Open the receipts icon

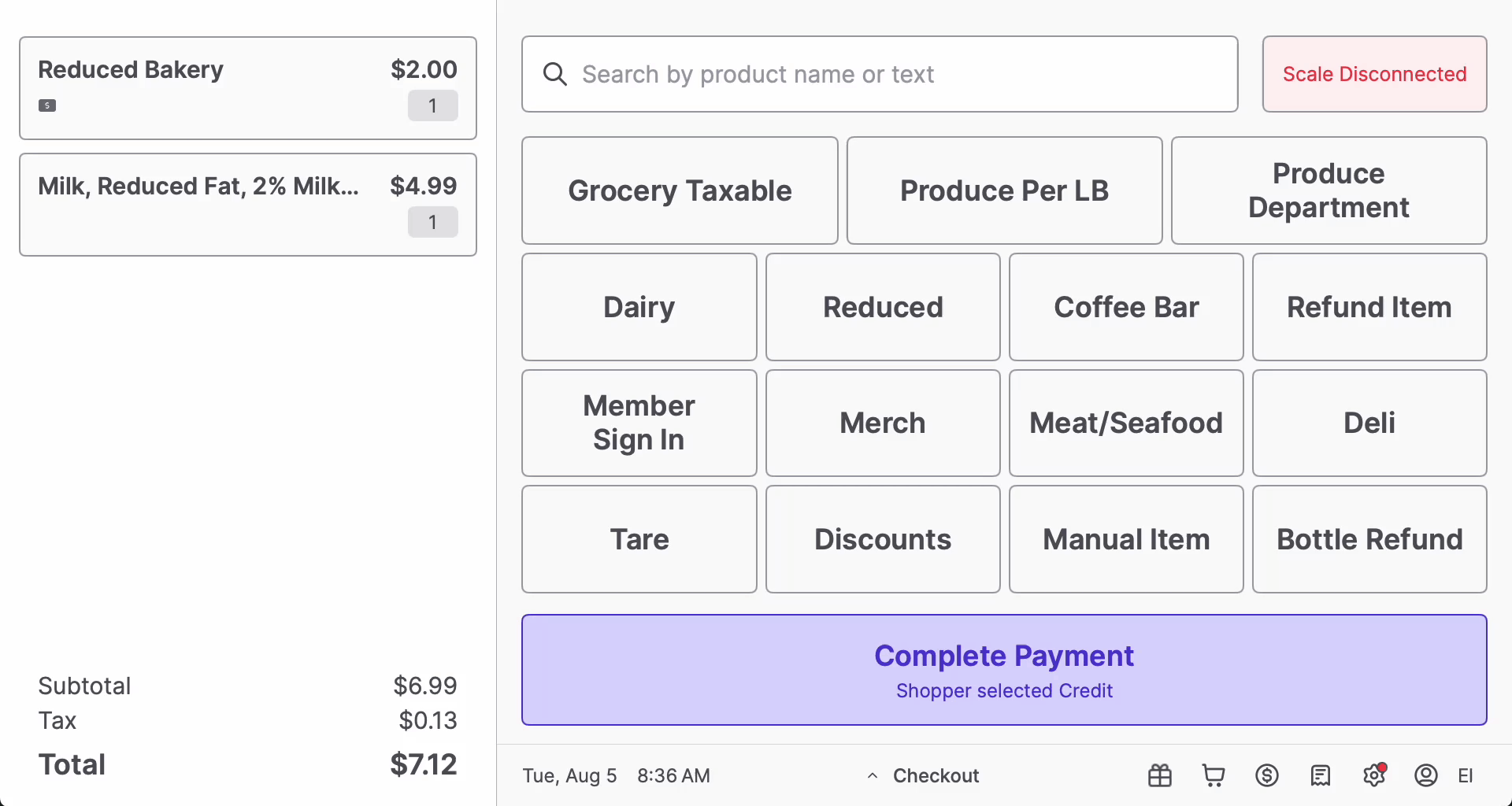point(1321,776)
